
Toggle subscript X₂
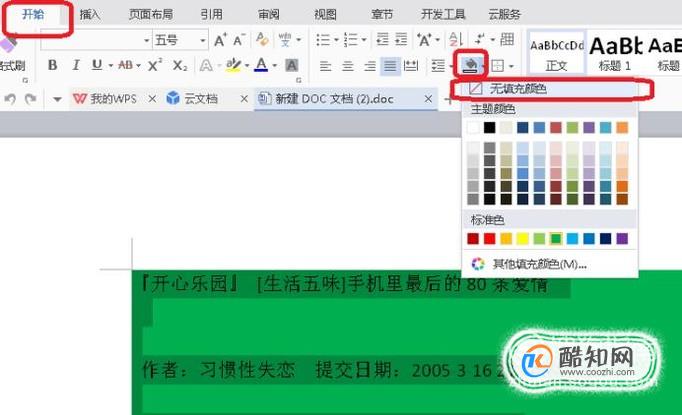[180, 66]
